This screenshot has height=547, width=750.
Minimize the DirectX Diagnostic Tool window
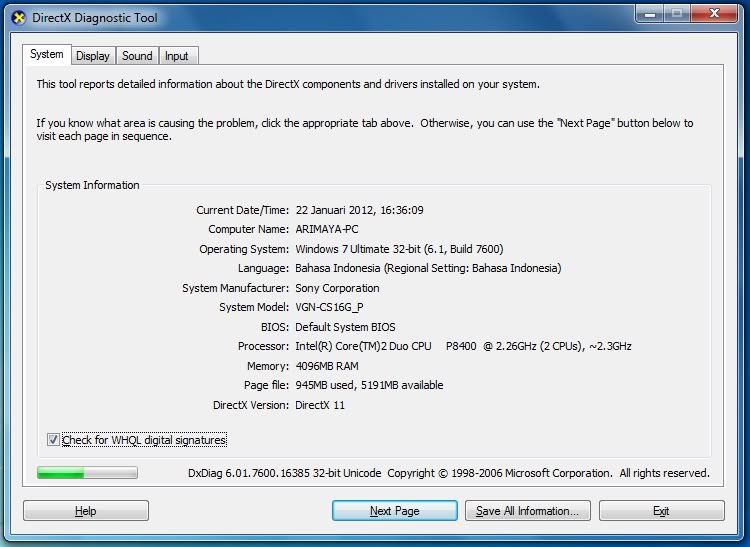click(x=650, y=13)
